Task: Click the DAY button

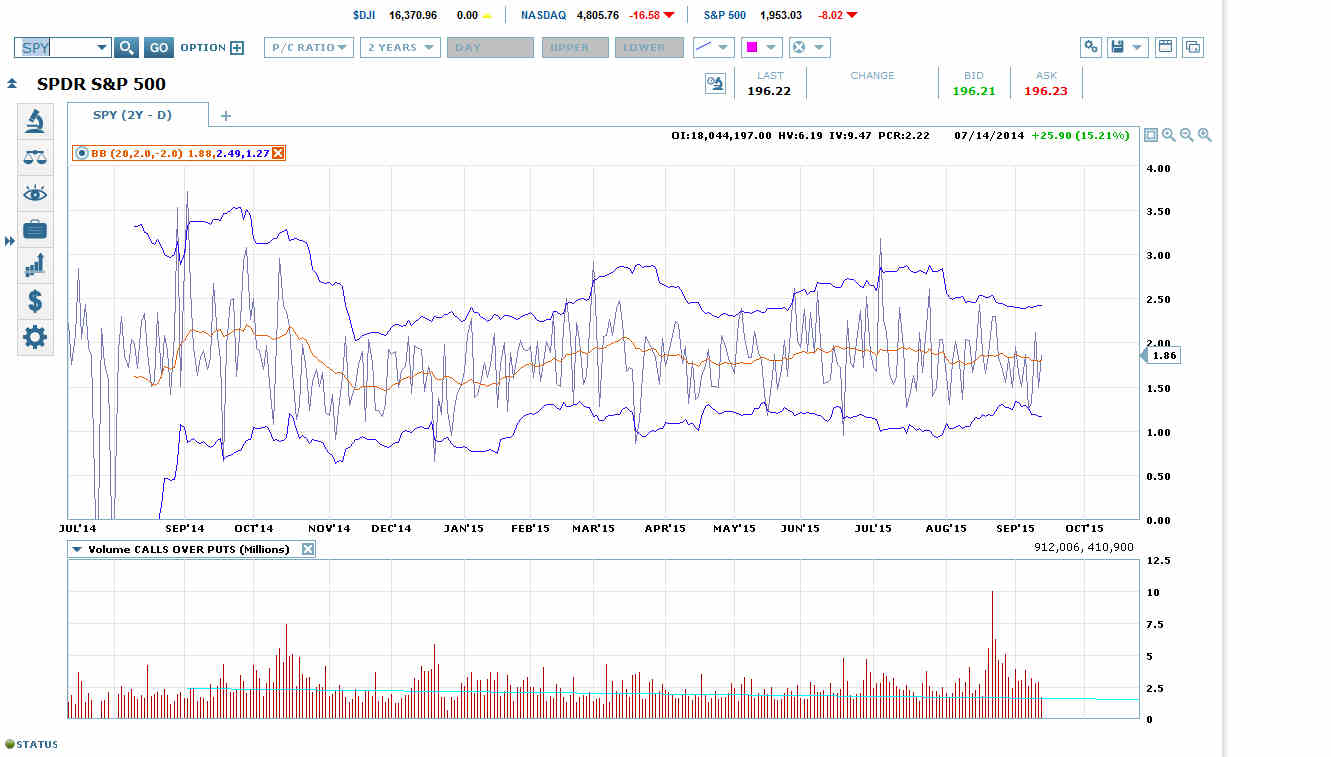Action: click(x=490, y=47)
